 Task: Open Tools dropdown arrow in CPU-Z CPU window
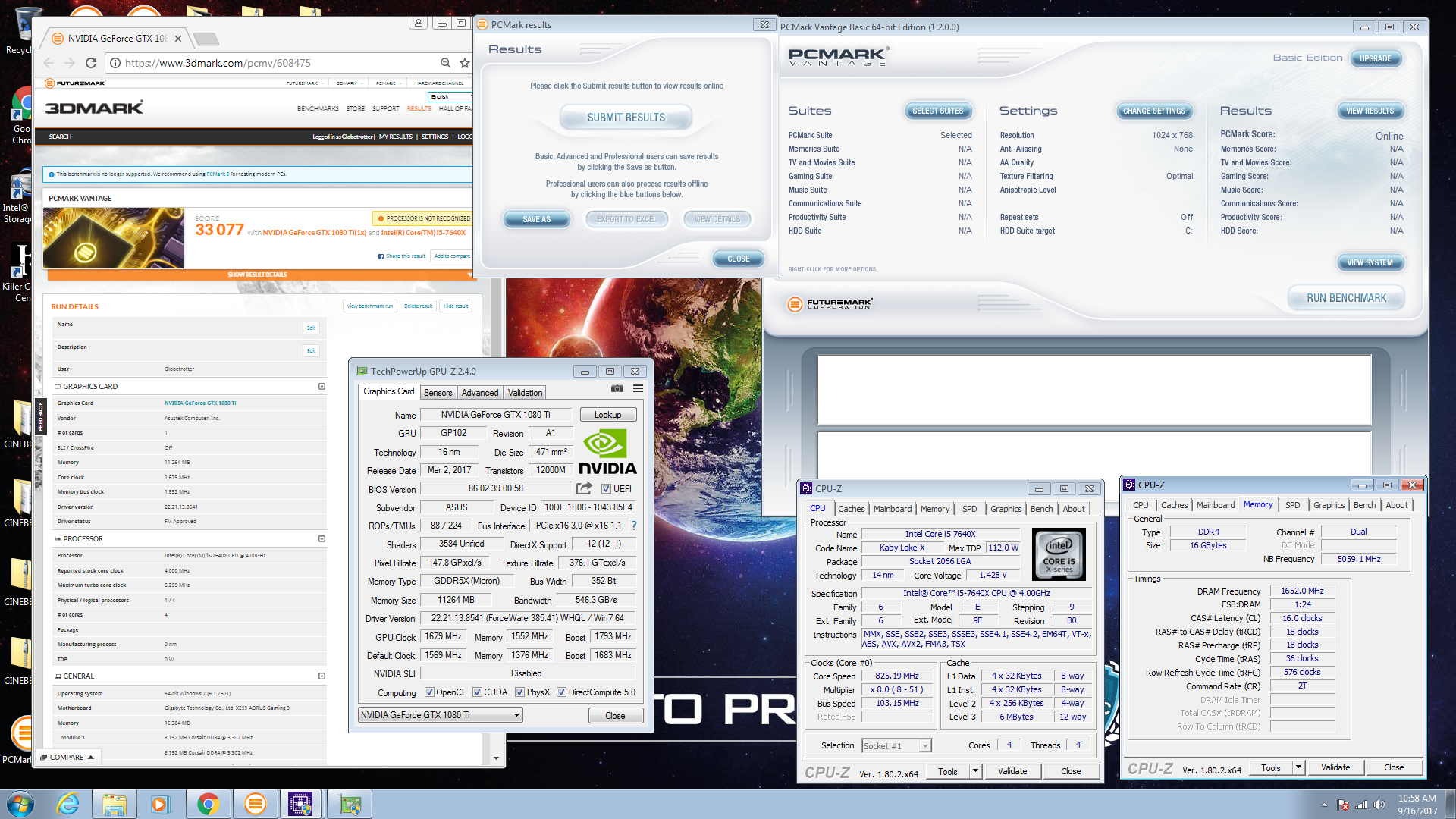tap(975, 771)
